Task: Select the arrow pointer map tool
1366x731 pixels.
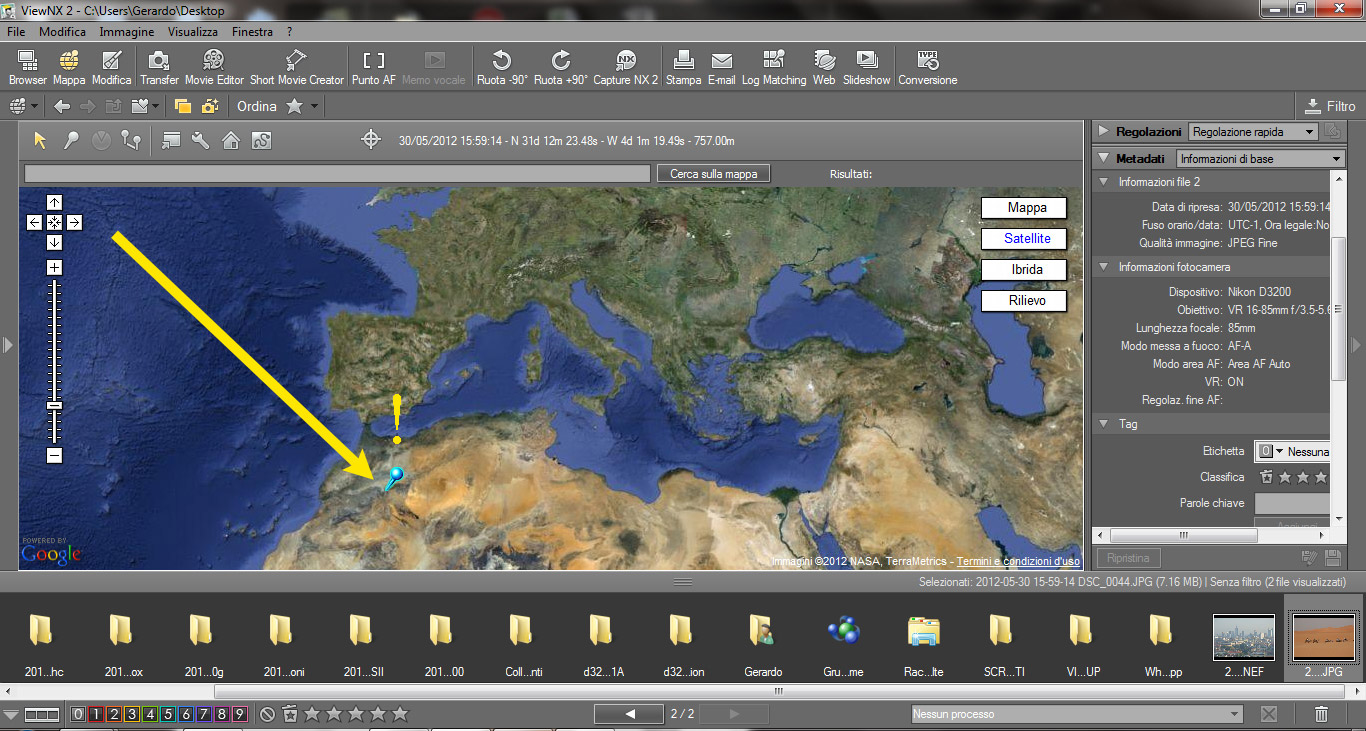Action: (40, 140)
